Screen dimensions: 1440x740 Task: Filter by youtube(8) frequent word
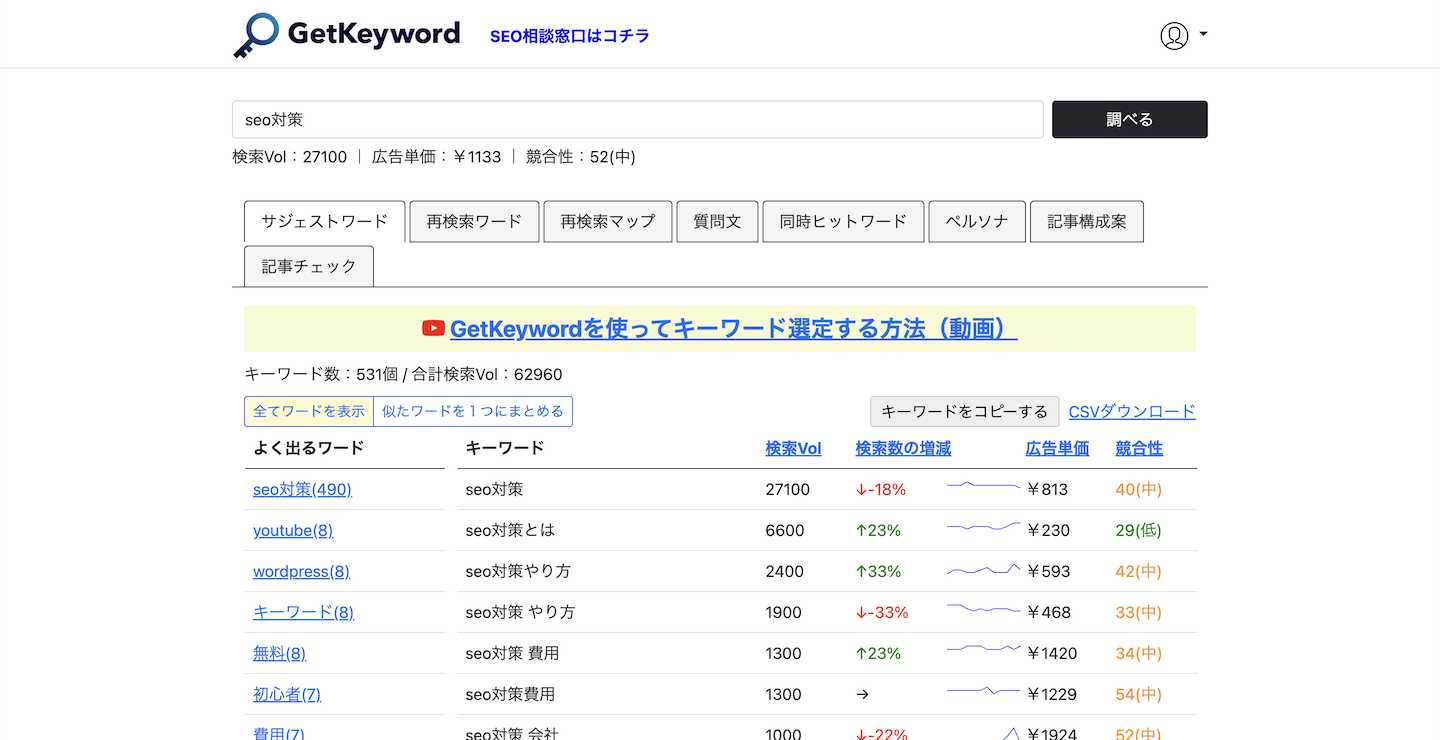tap(293, 530)
